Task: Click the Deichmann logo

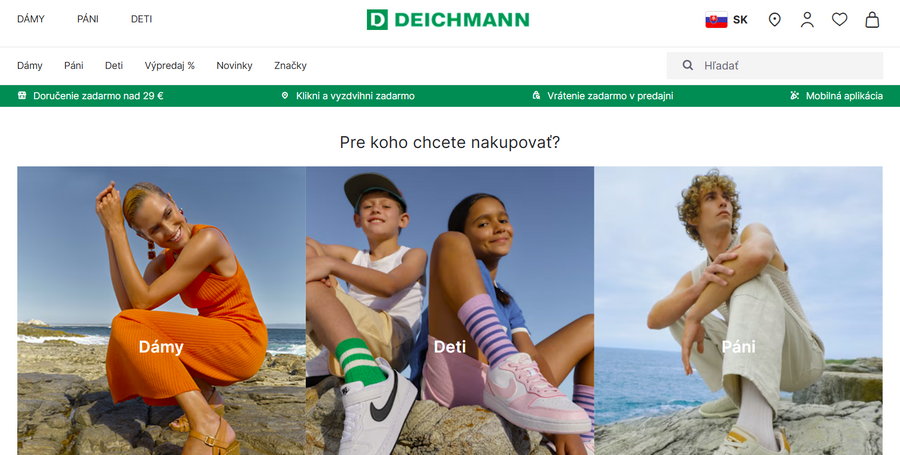Action: point(448,20)
